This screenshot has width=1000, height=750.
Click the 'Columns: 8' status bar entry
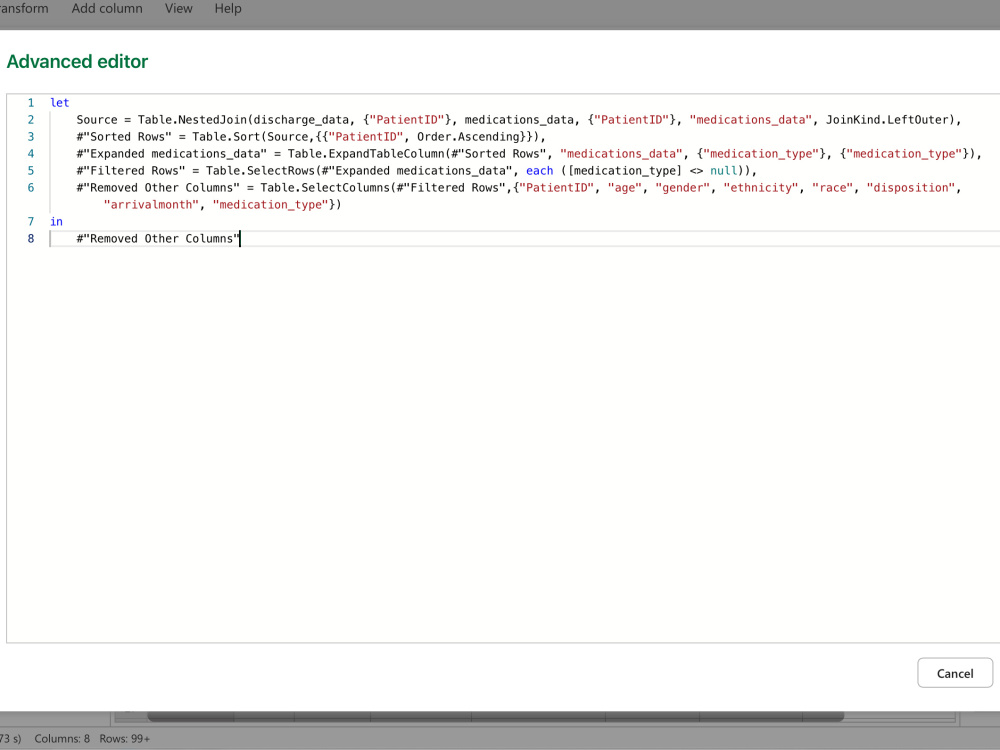[62, 739]
